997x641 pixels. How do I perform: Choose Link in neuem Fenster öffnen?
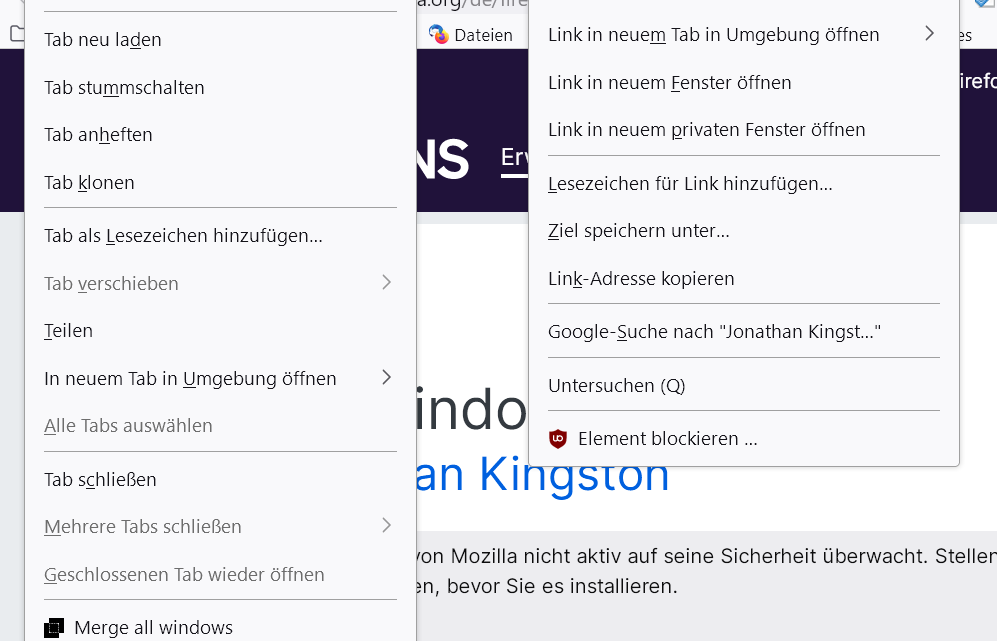(669, 83)
